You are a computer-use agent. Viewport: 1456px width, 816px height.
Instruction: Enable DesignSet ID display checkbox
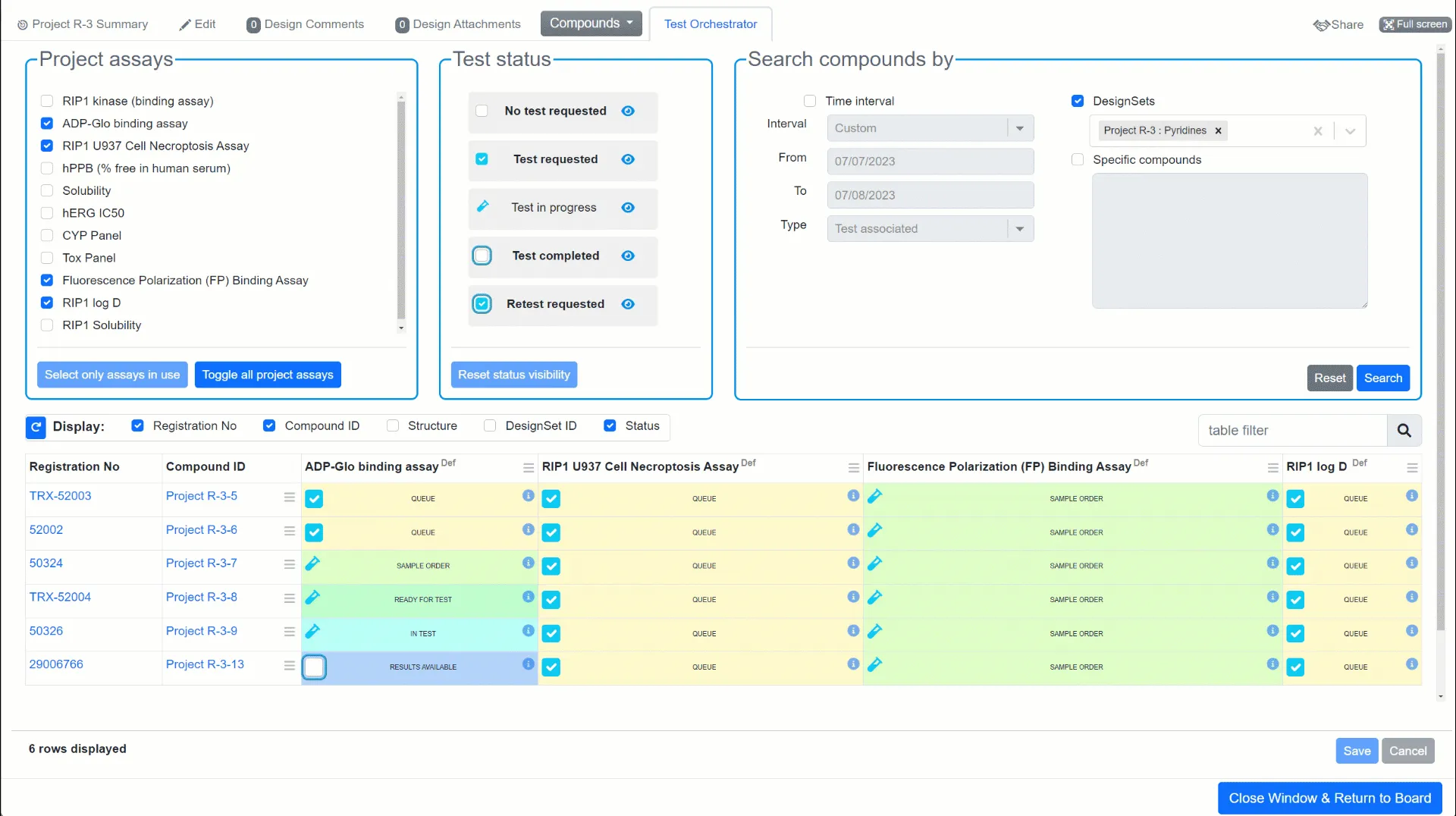point(490,426)
